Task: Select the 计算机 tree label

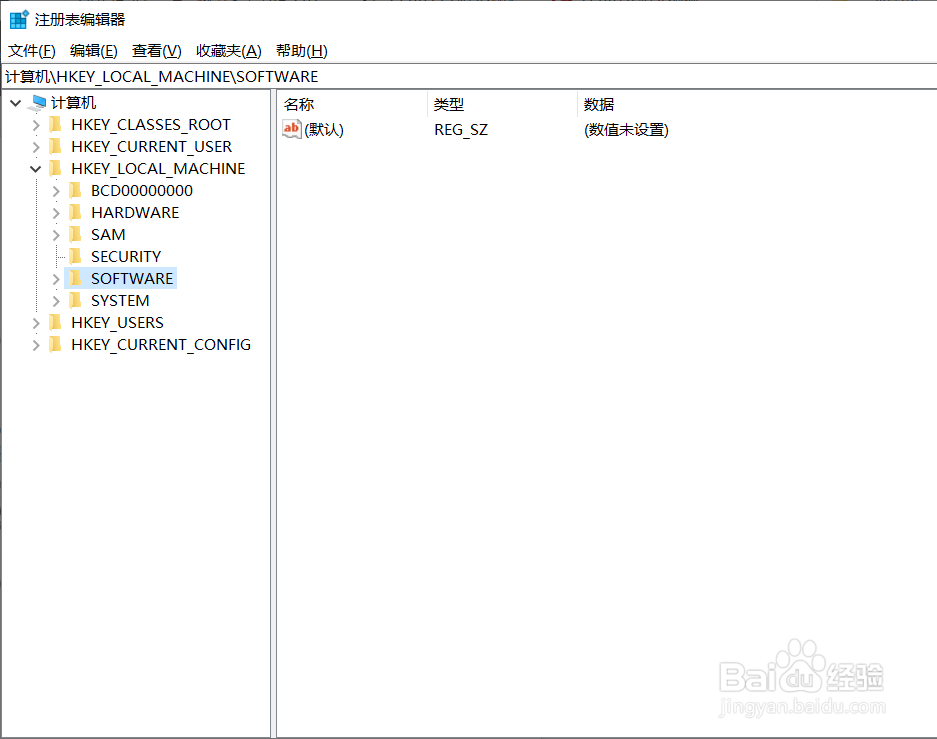Action: click(x=74, y=103)
